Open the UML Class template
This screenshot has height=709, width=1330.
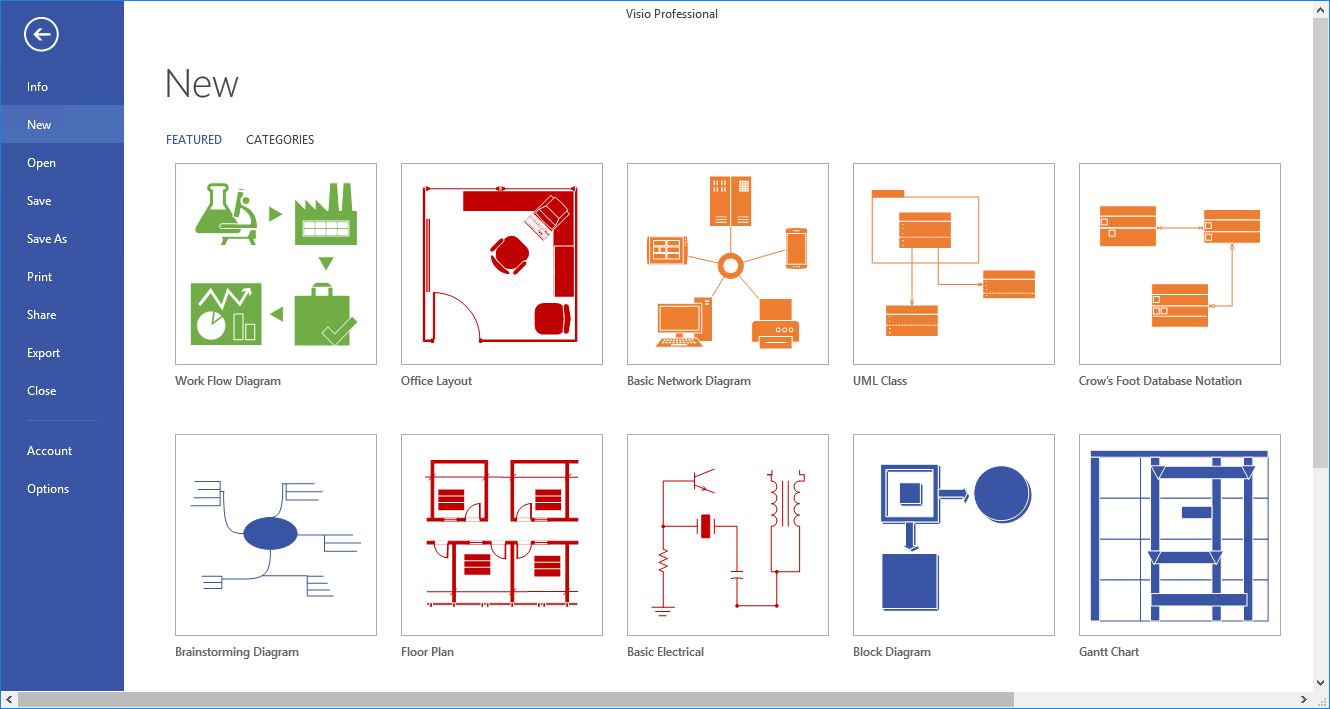pos(953,263)
